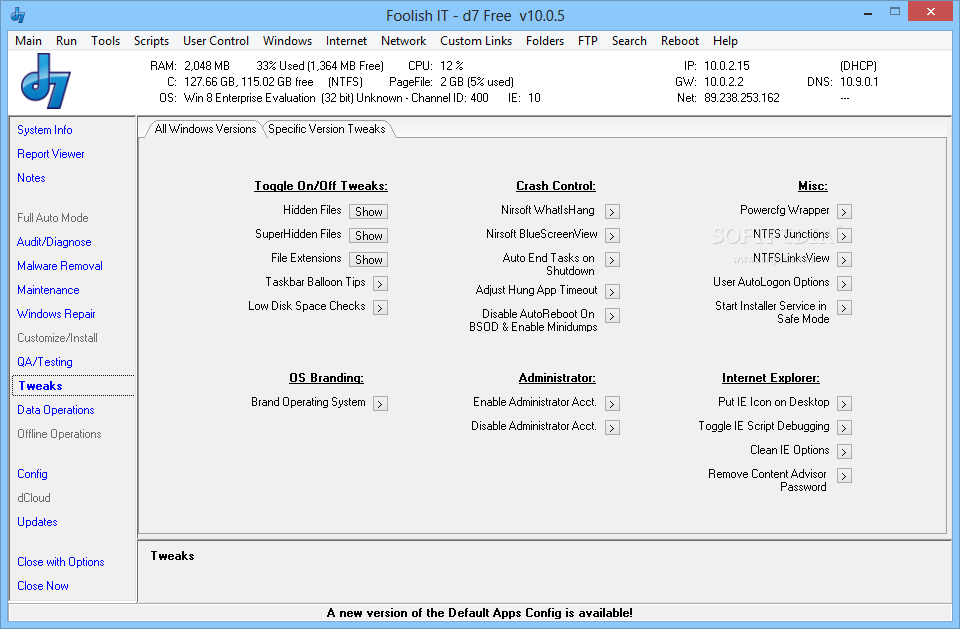Click Brand Operating System arrow button
960x629 pixels.
[380, 404]
